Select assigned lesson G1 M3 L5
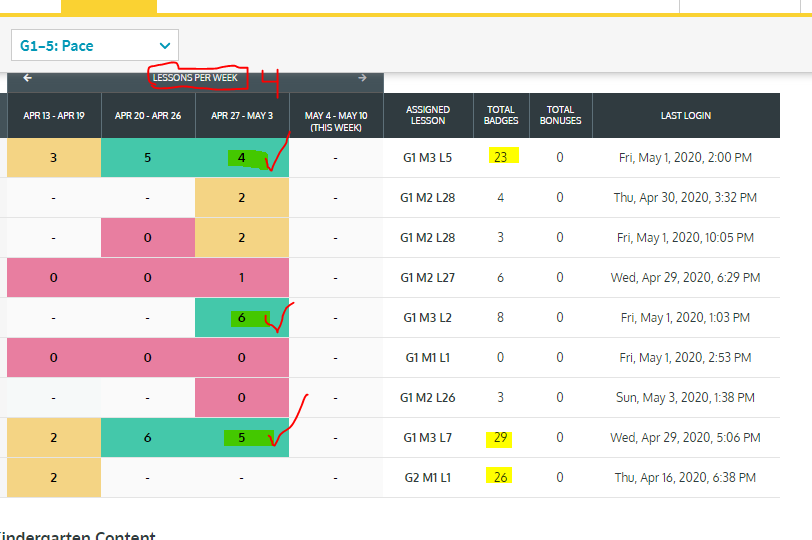The width and height of the screenshot is (812, 540). [428, 158]
